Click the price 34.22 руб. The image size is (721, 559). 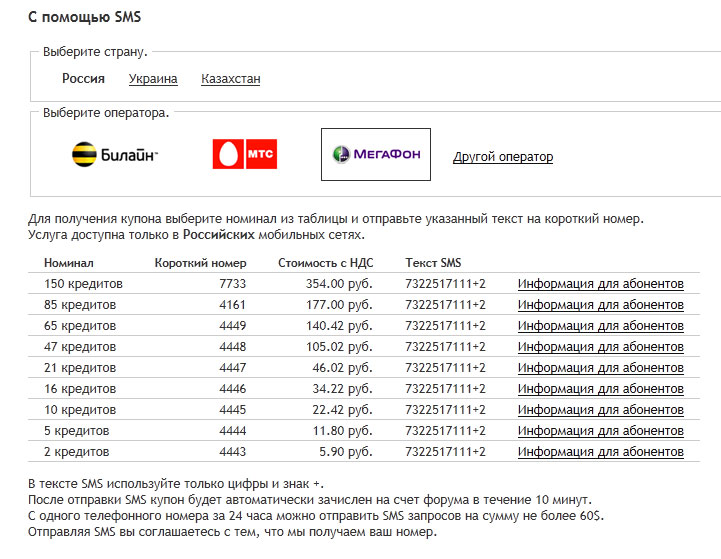coord(343,389)
